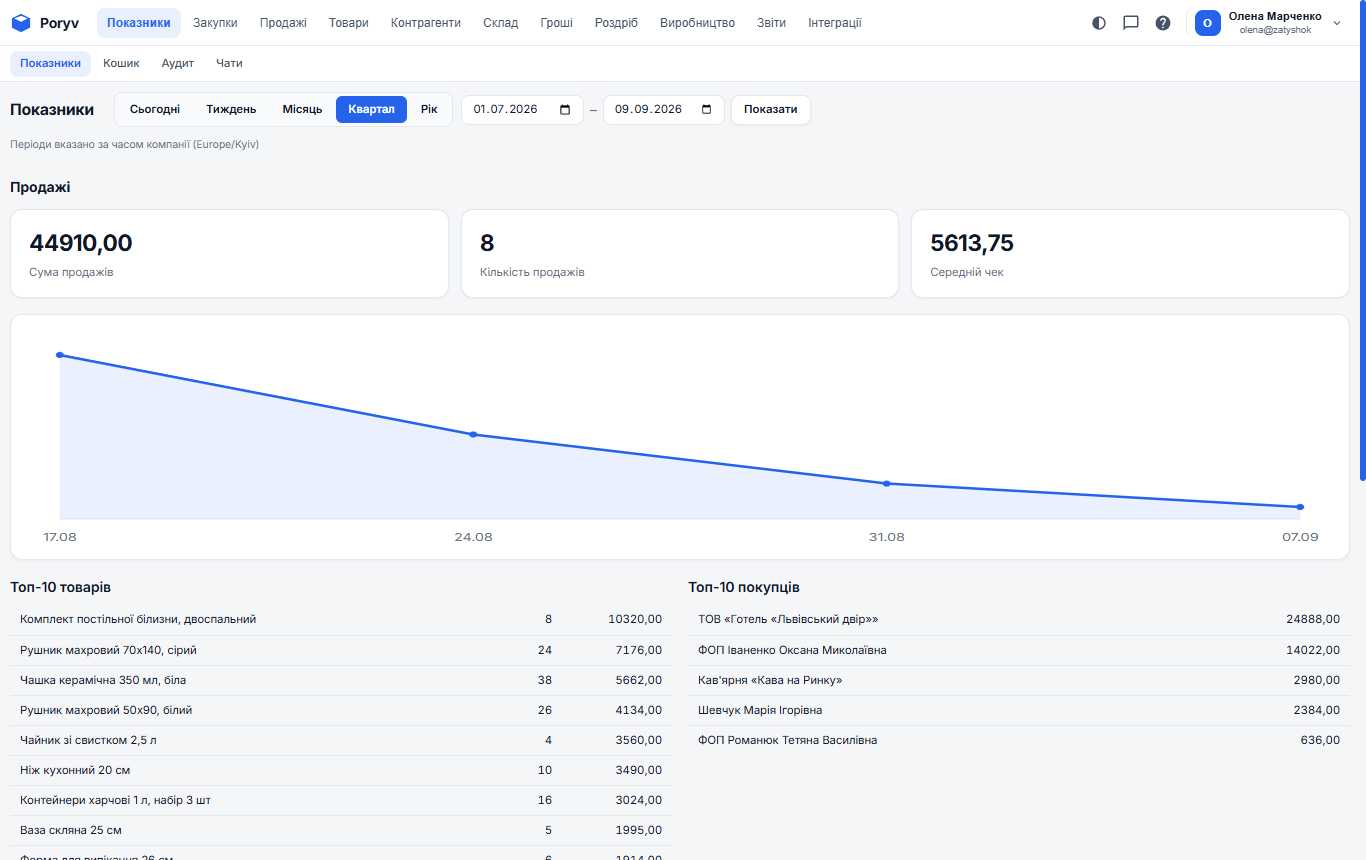Open the chat messages icon
Screen dimensions: 1366x860
pos(1131,23)
